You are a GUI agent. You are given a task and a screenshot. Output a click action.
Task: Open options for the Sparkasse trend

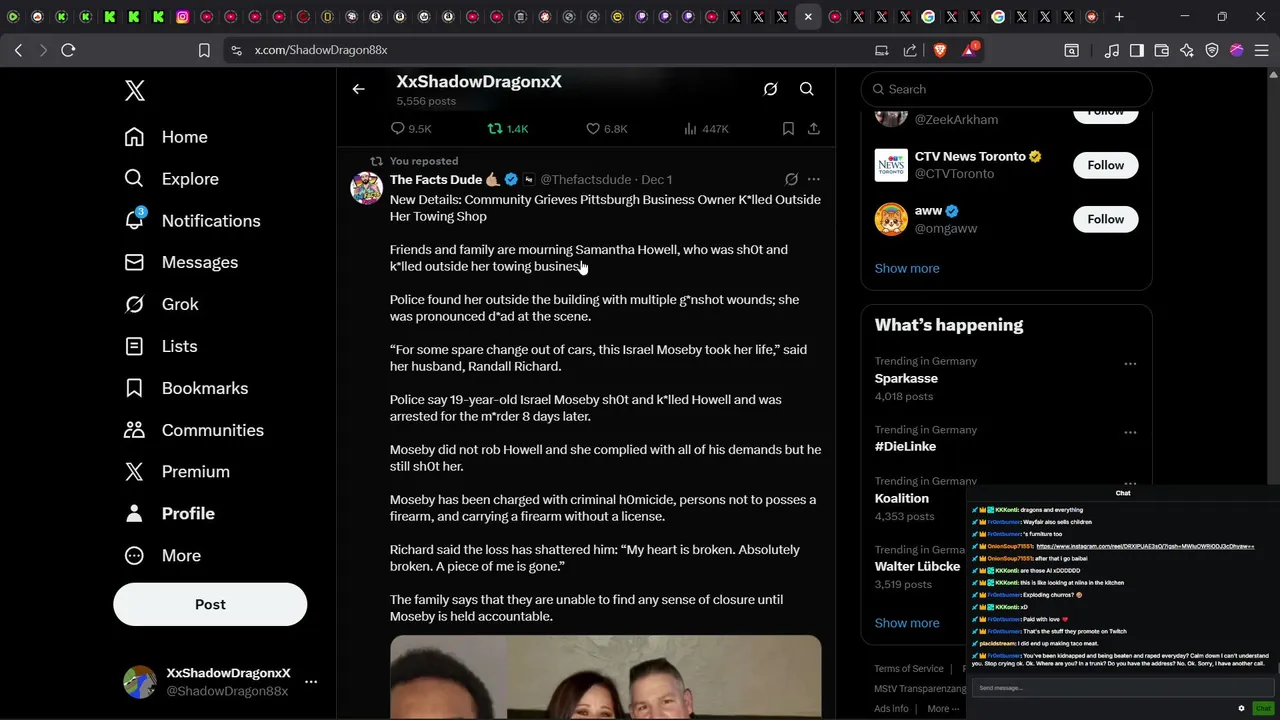click(x=1130, y=364)
